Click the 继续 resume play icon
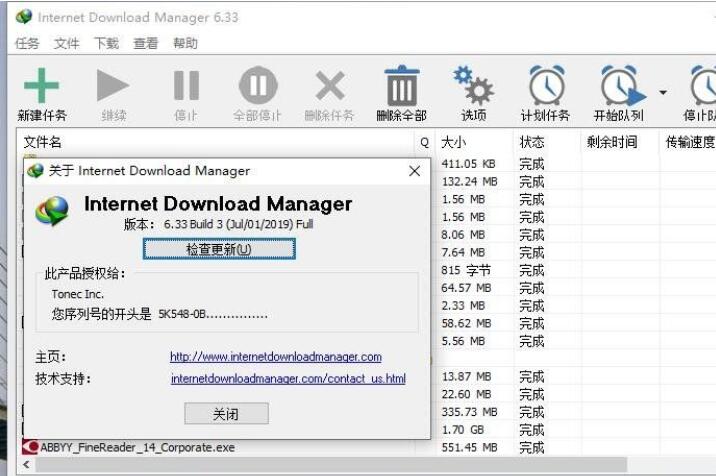The width and height of the screenshot is (716, 476). [x=113, y=85]
